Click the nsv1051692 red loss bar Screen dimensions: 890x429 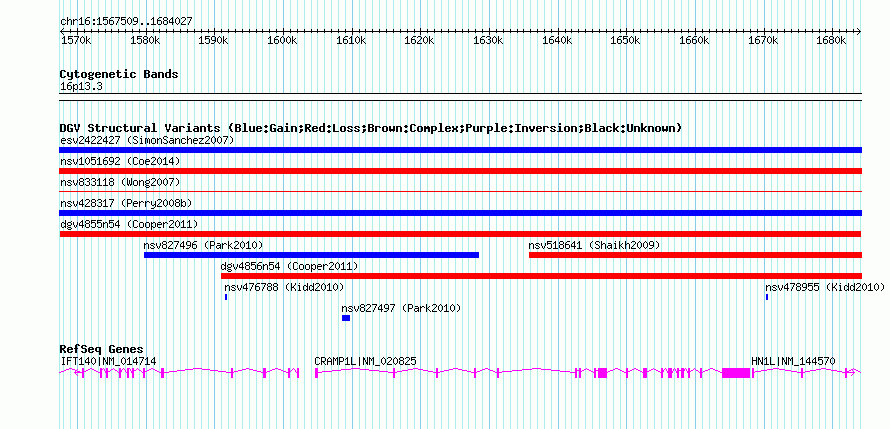pos(460,171)
